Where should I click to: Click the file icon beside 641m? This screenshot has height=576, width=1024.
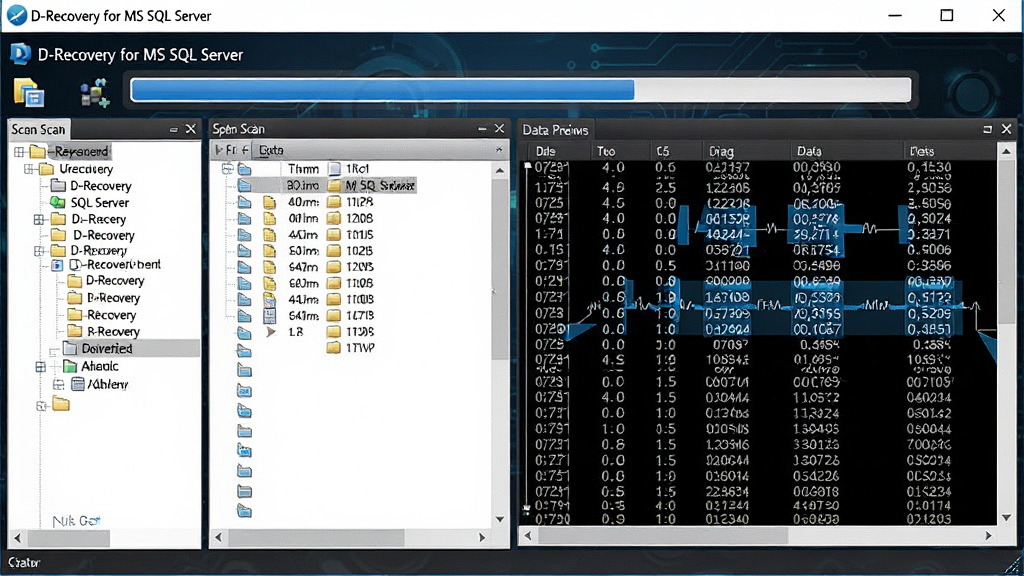[270, 316]
